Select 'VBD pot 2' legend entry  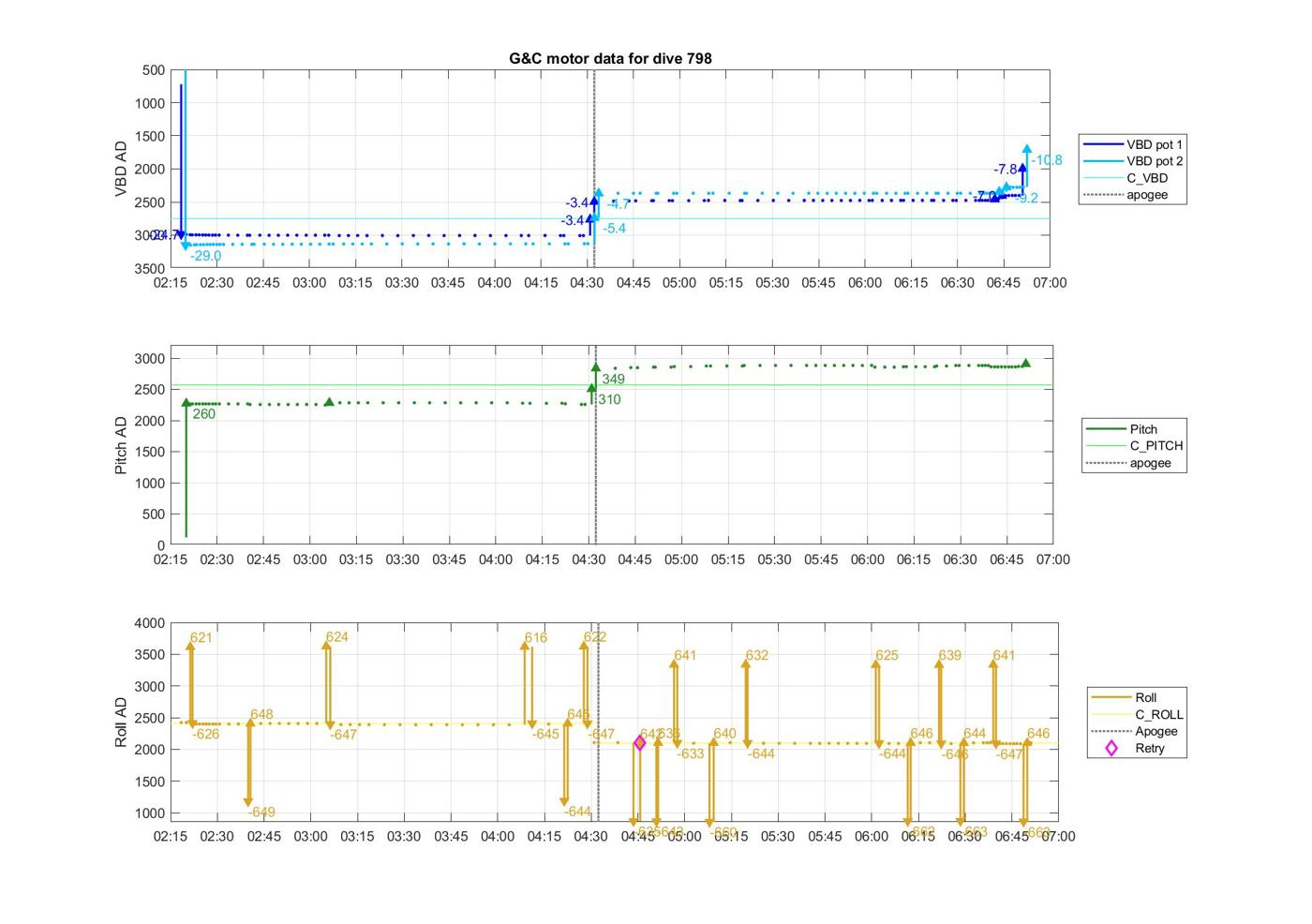1132,161
